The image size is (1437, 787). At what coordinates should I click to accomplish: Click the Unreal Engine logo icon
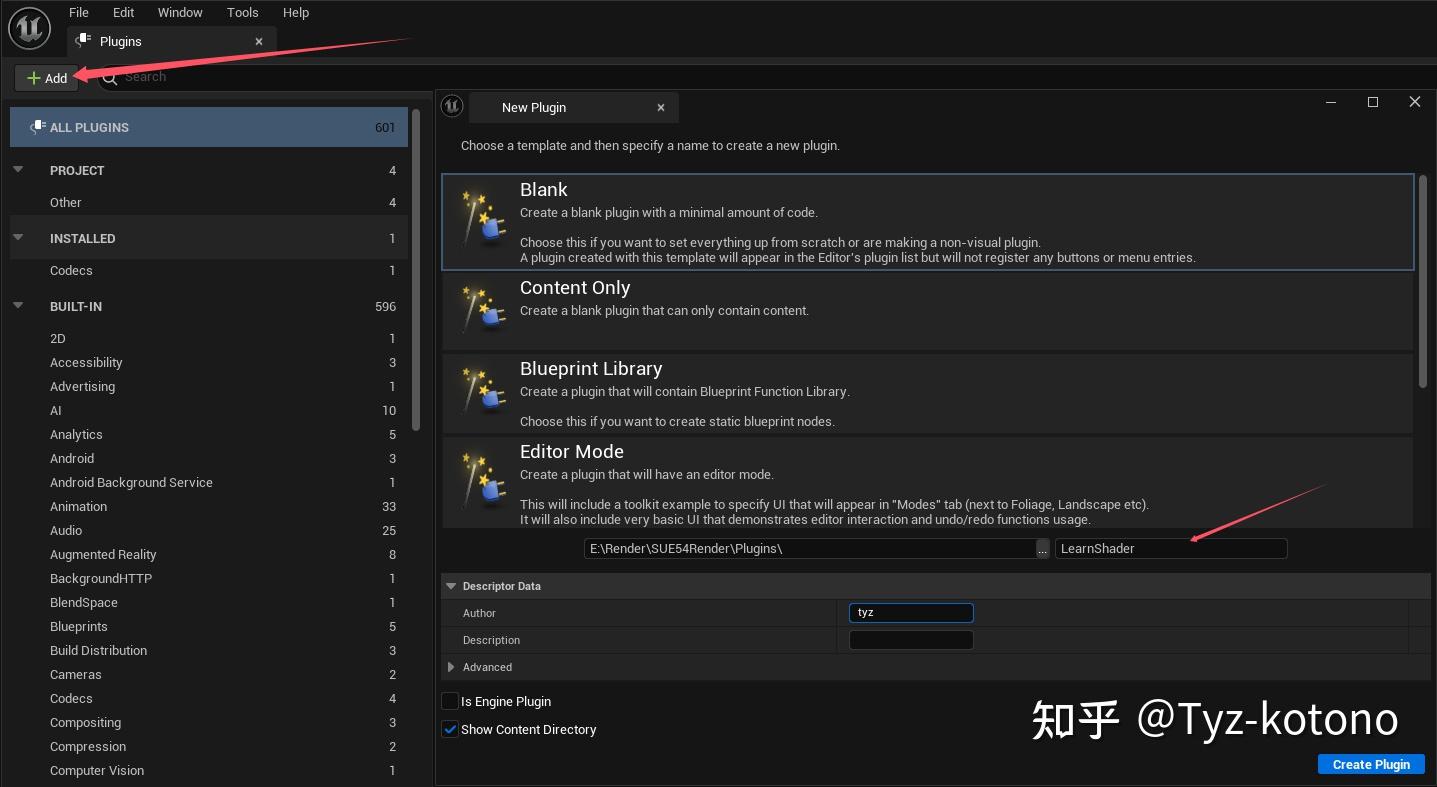29,28
